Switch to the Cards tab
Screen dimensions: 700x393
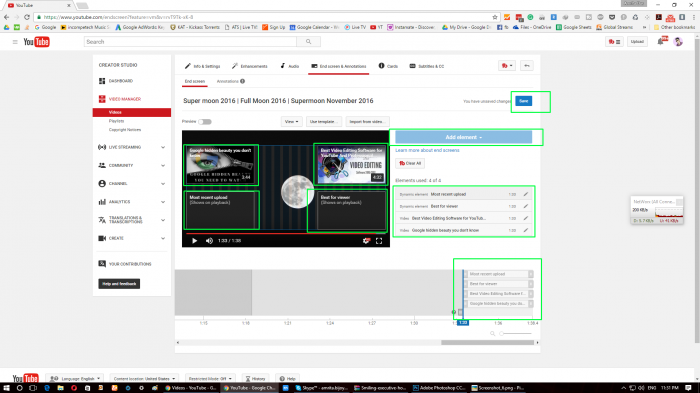pos(388,66)
